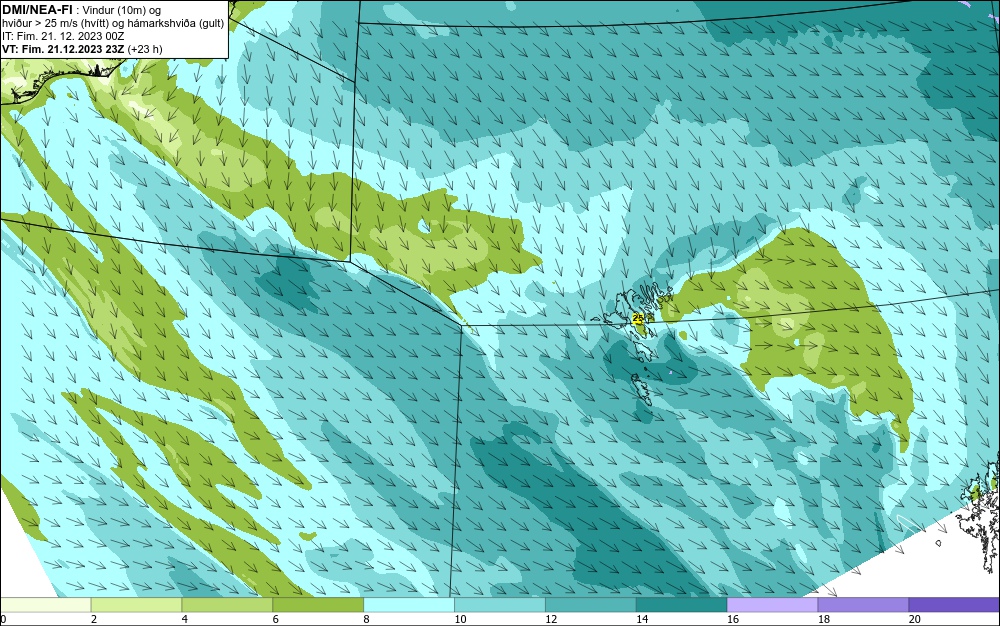Click the legend scale value 16
Screen dimensions: 1000x626
[x=733, y=619]
